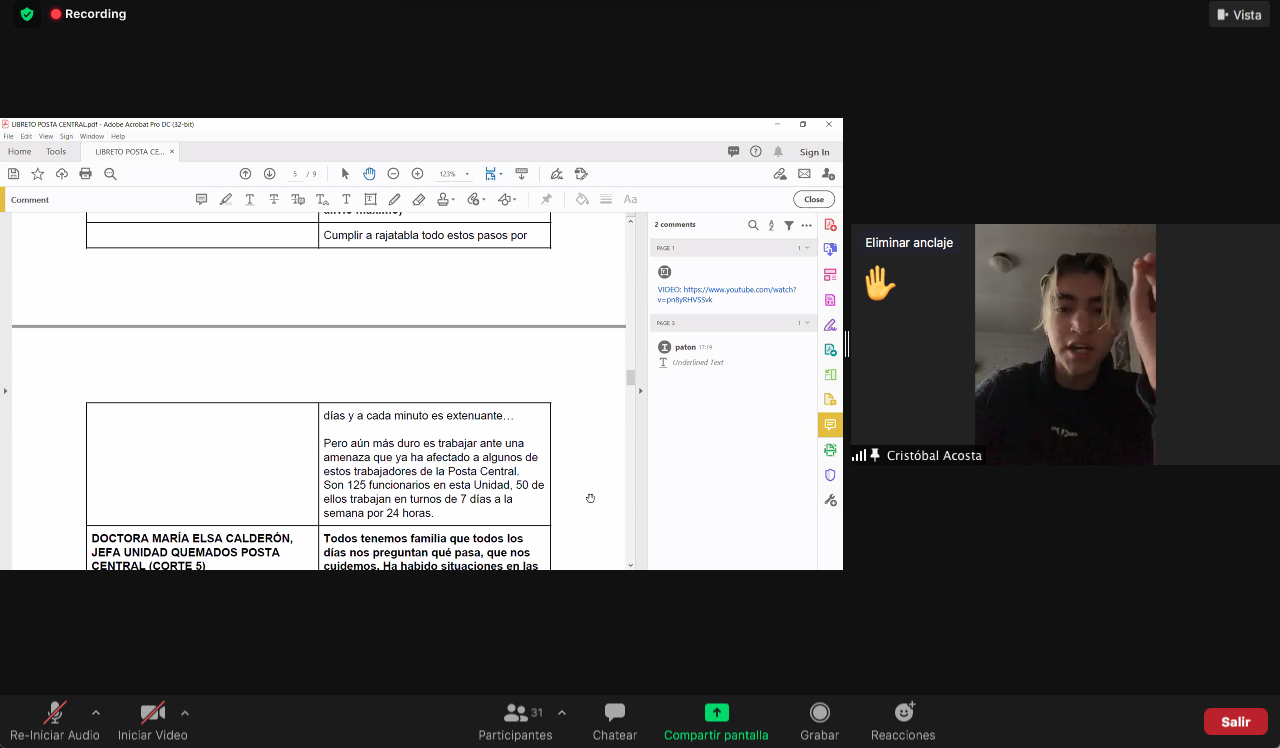Screen dimensions: 1280x748
Task: Open the find text magnifier in Acrobat toolbar
Action: click(x=110, y=174)
